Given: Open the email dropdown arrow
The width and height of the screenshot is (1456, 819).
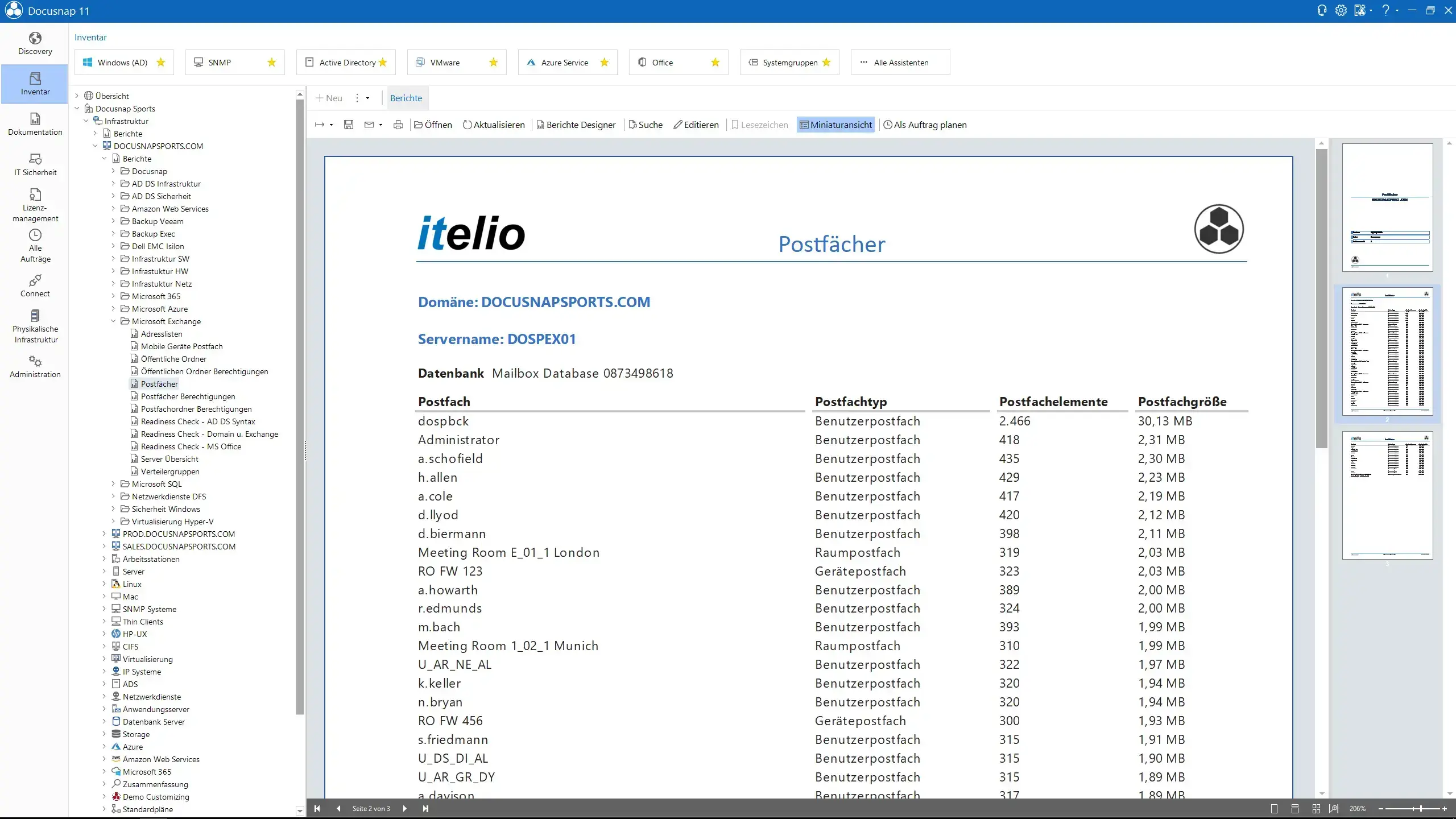Looking at the screenshot, I should (380, 125).
